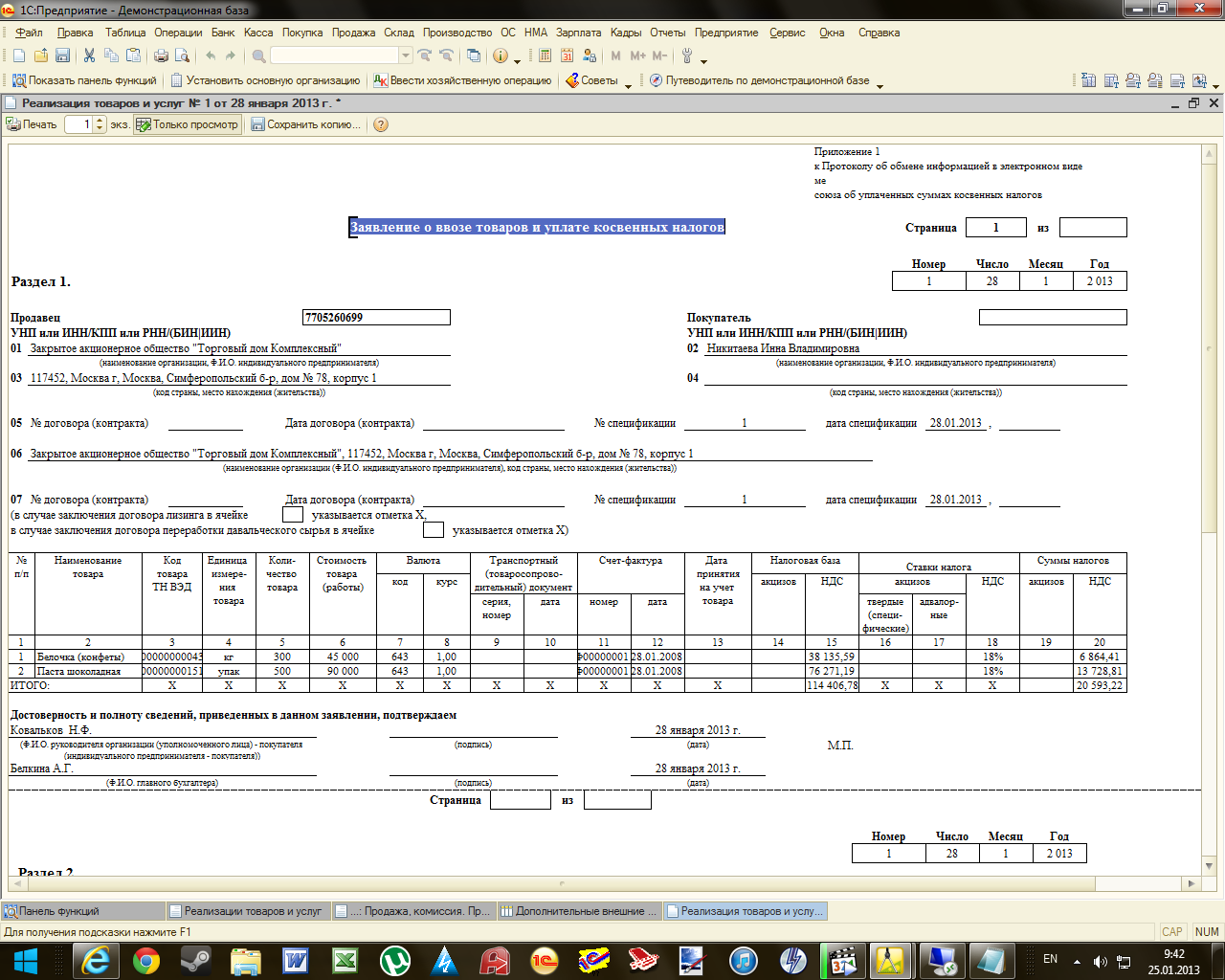Open the Советы button

point(591,80)
